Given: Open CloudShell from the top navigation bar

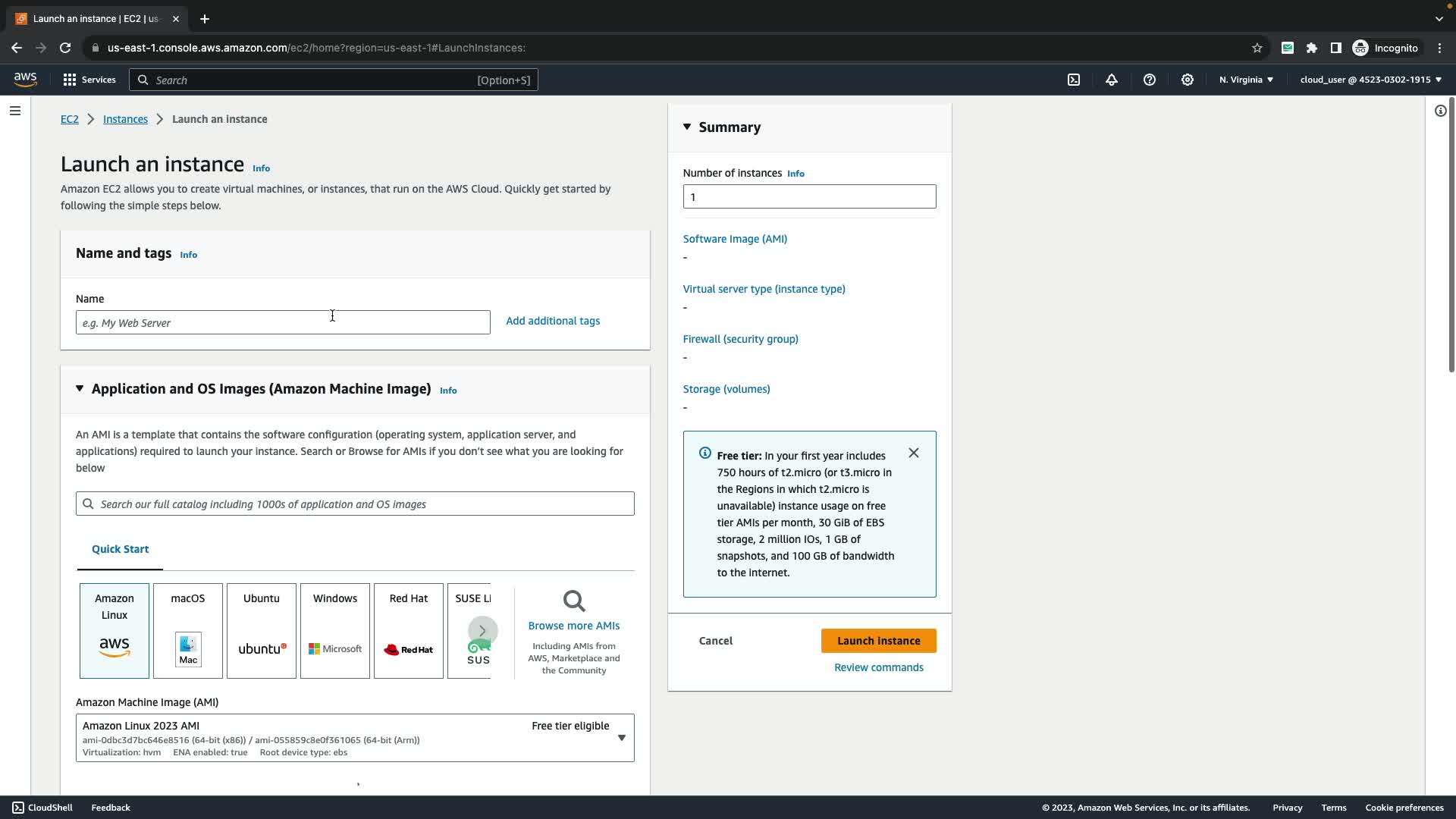Looking at the screenshot, I should [1074, 80].
